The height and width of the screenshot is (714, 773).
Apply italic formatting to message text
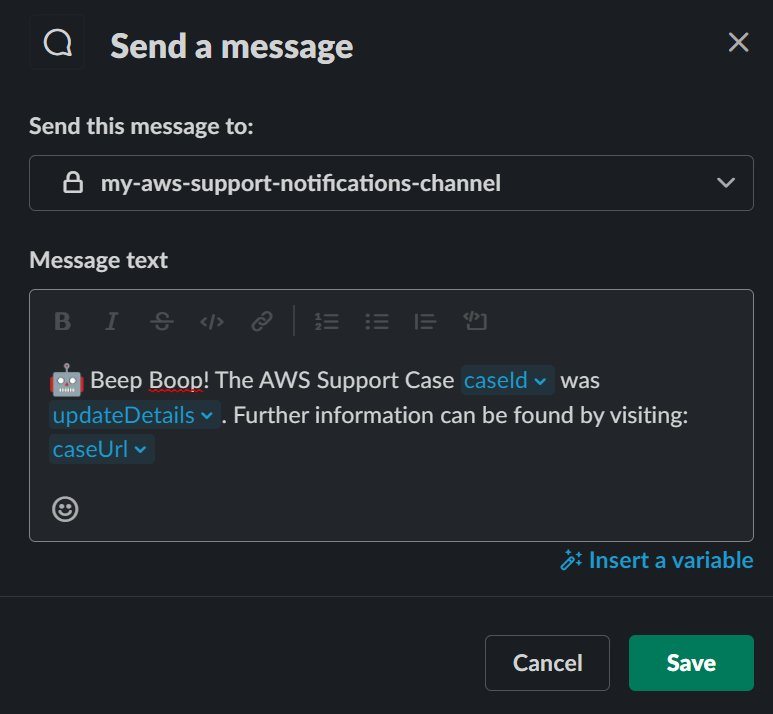[x=112, y=321]
